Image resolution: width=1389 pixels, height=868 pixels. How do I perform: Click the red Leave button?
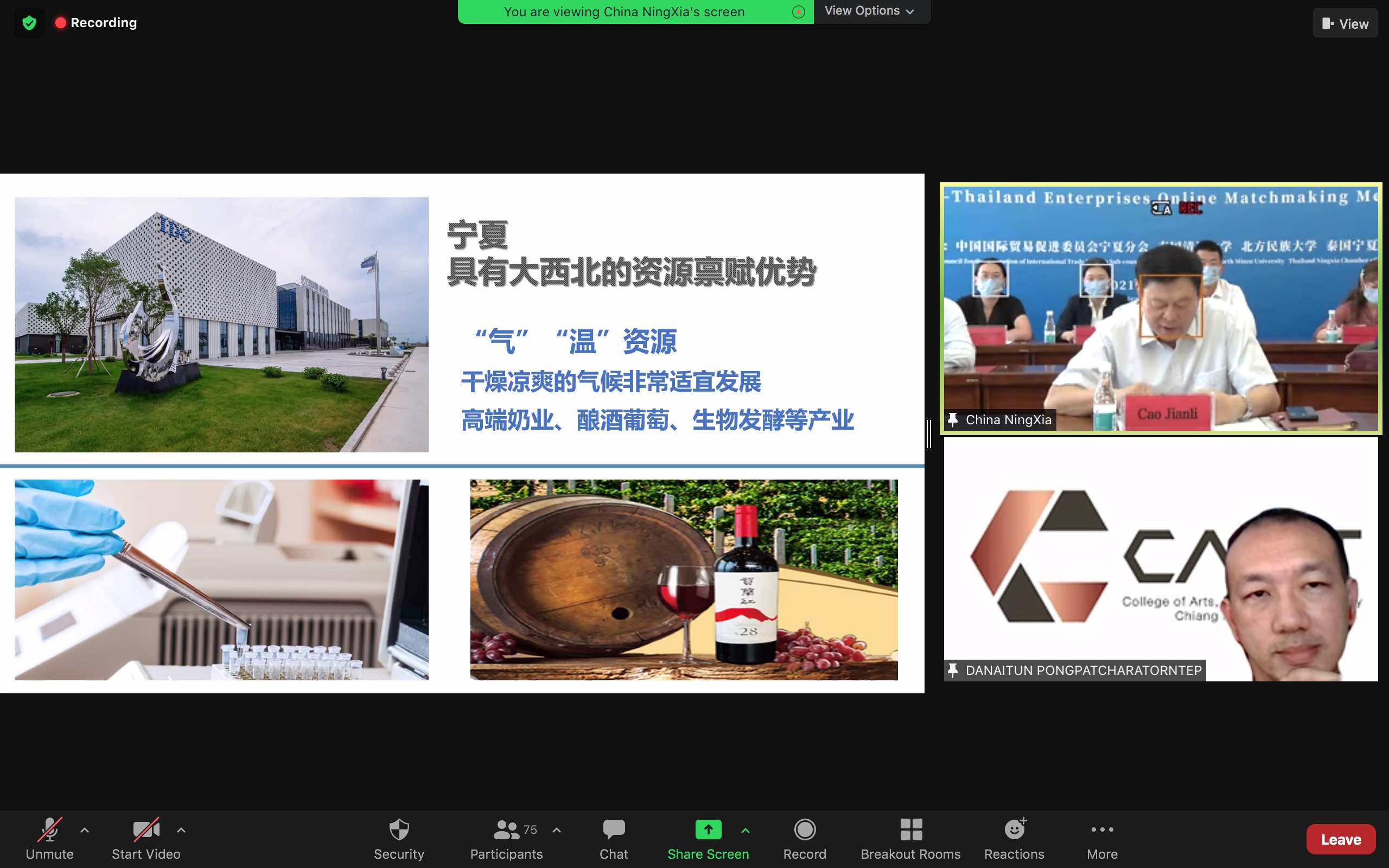click(x=1340, y=839)
